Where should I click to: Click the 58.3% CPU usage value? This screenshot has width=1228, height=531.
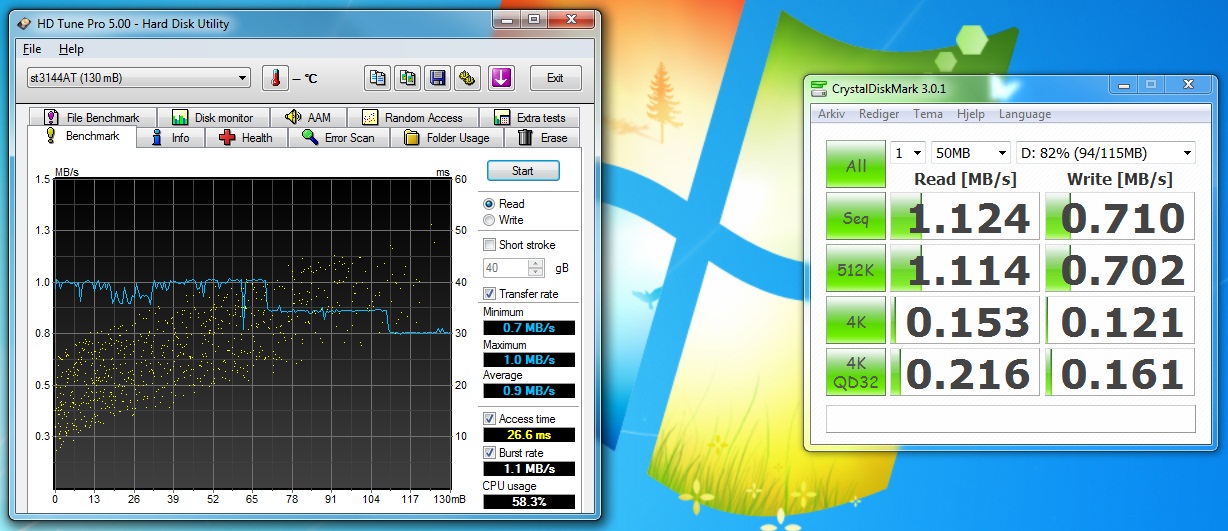point(529,501)
